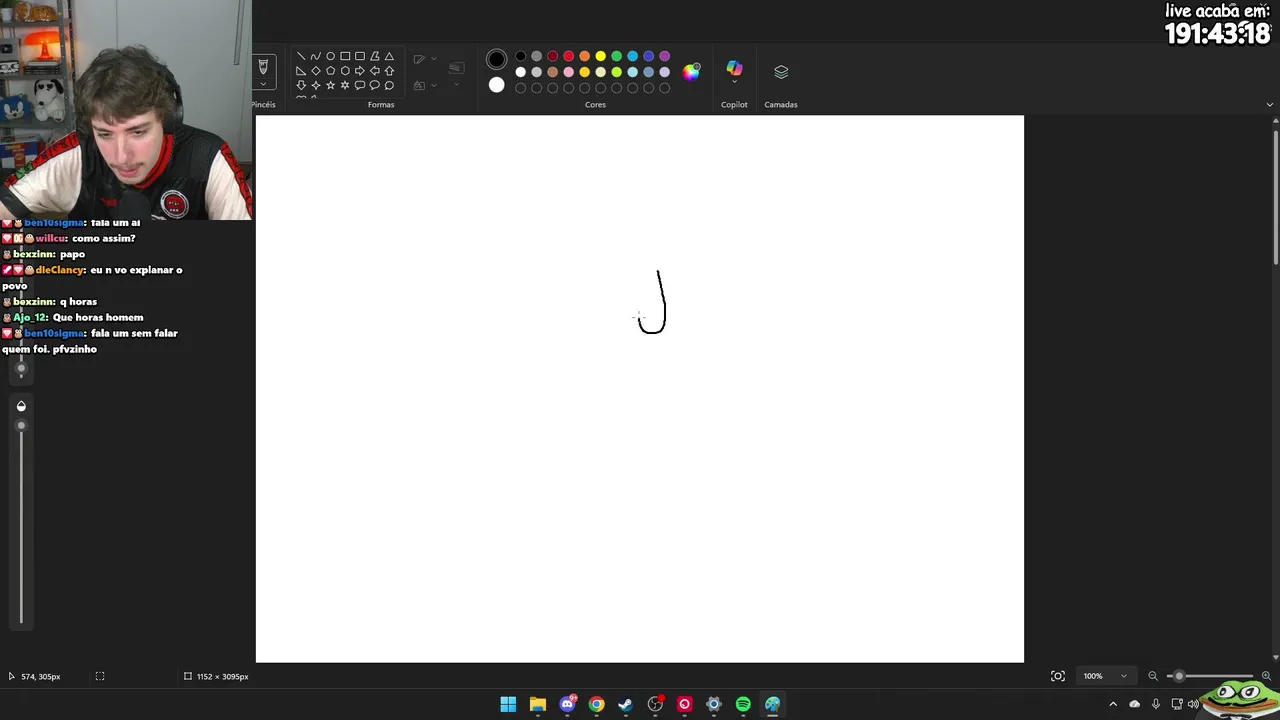Pick the red color swatch
The image size is (1280, 720).
click(x=569, y=56)
